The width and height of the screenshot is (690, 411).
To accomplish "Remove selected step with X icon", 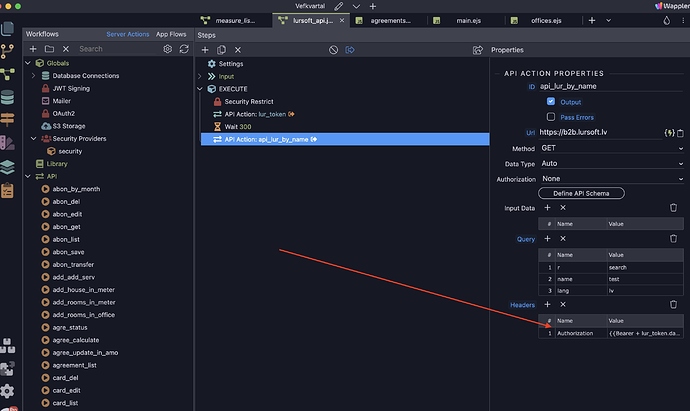I will click(238, 50).
